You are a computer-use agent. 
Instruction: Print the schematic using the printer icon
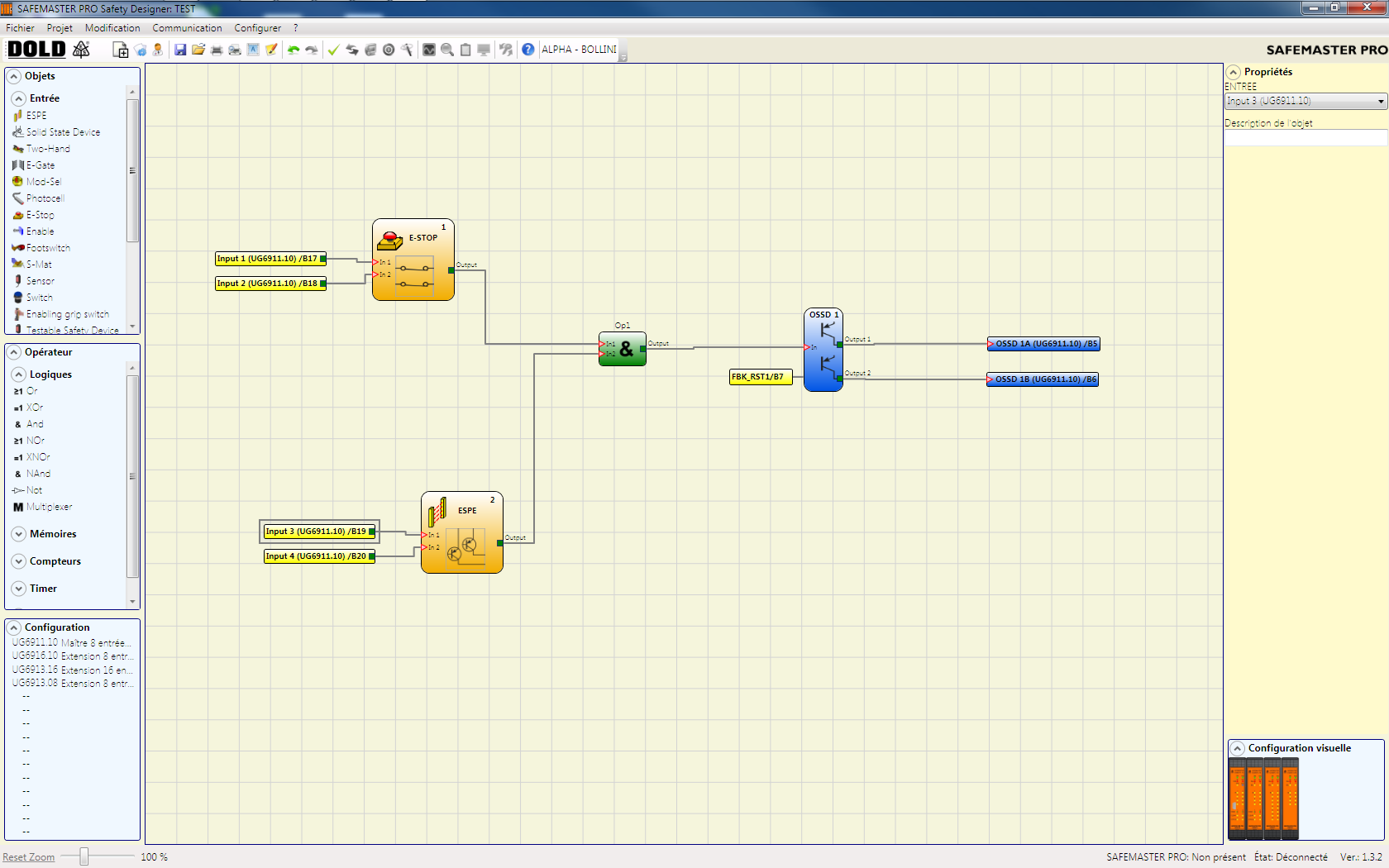(x=217, y=50)
